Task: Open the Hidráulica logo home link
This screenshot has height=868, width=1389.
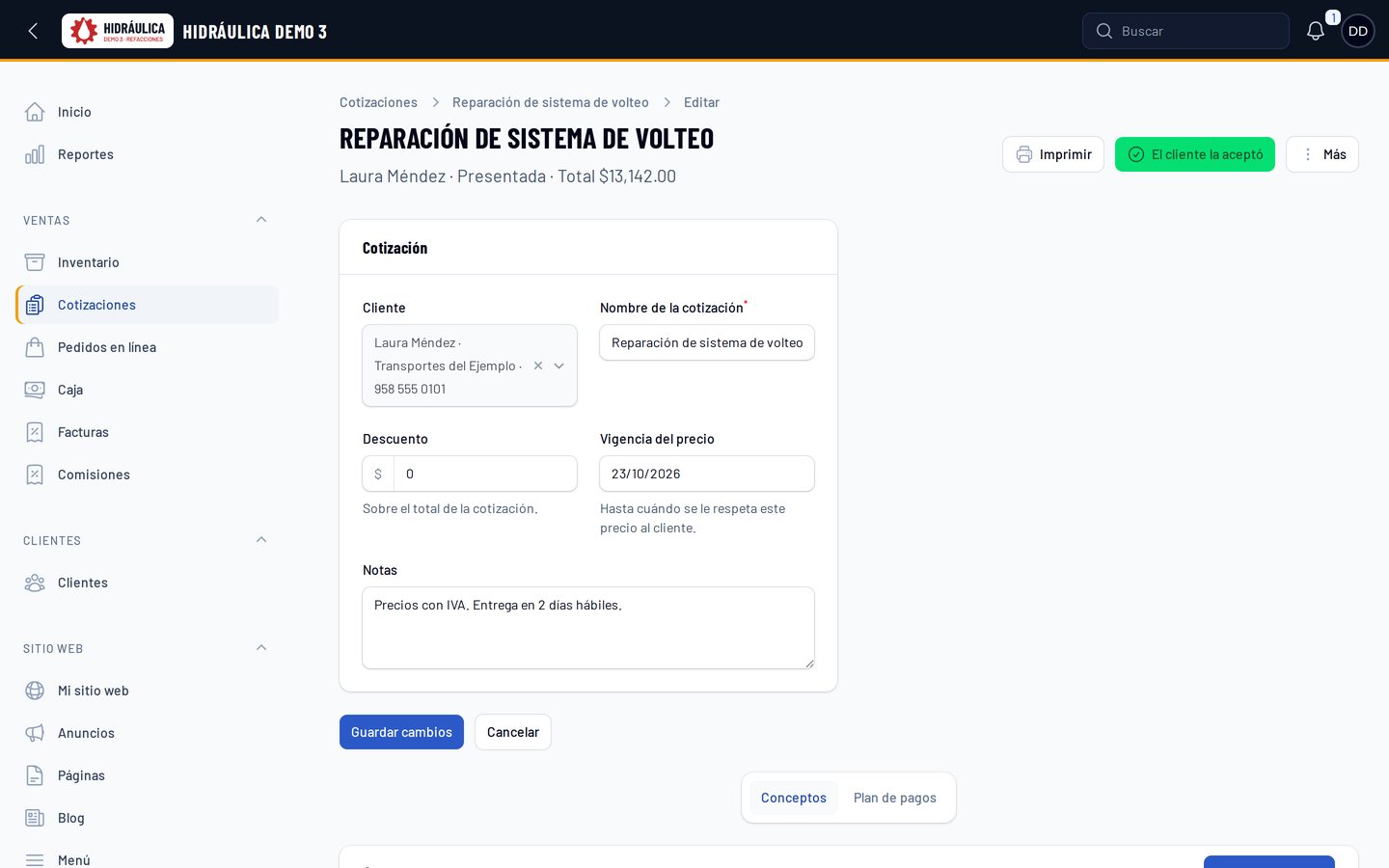Action: [118, 31]
